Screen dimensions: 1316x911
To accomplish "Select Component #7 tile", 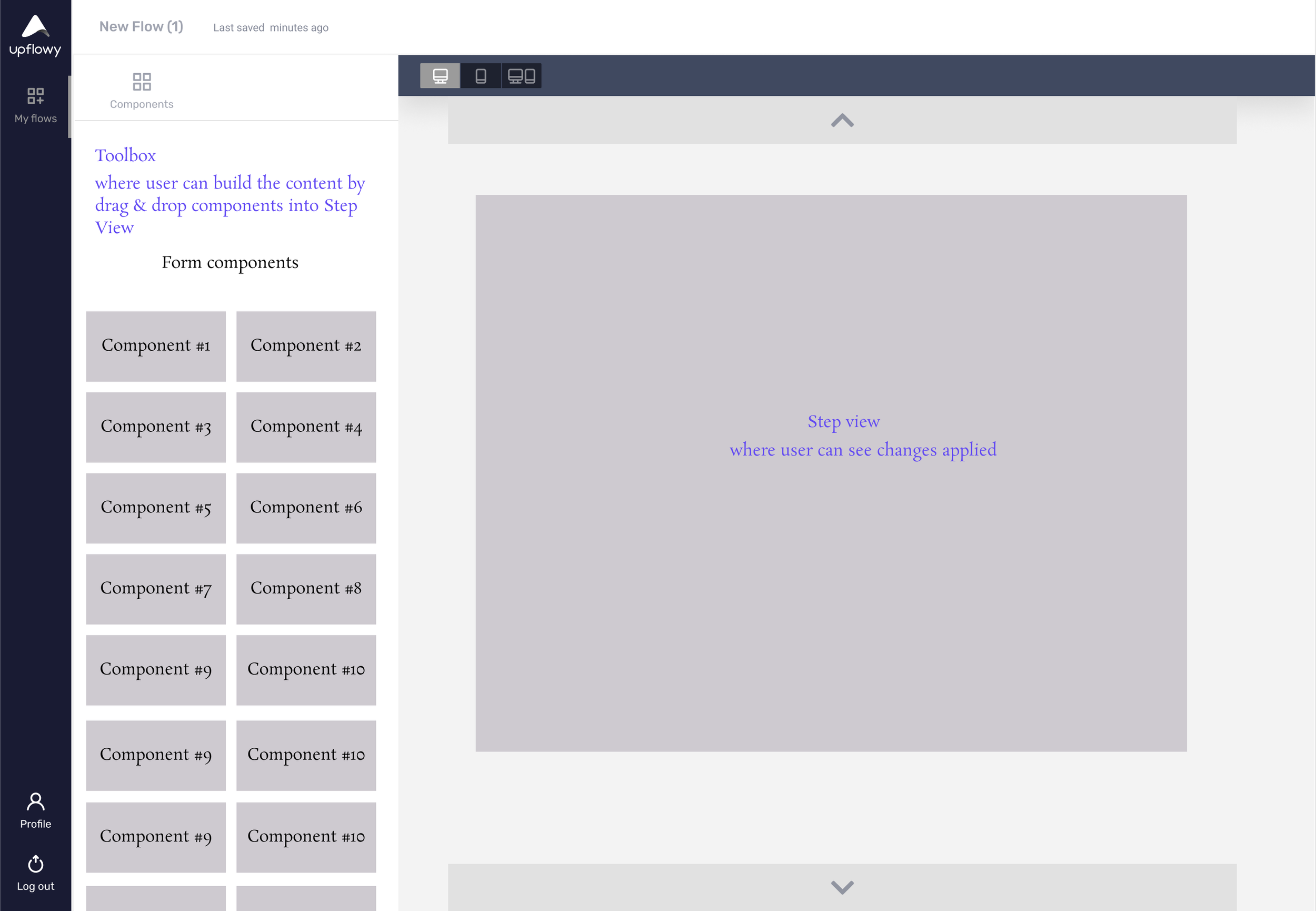I will (x=156, y=589).
